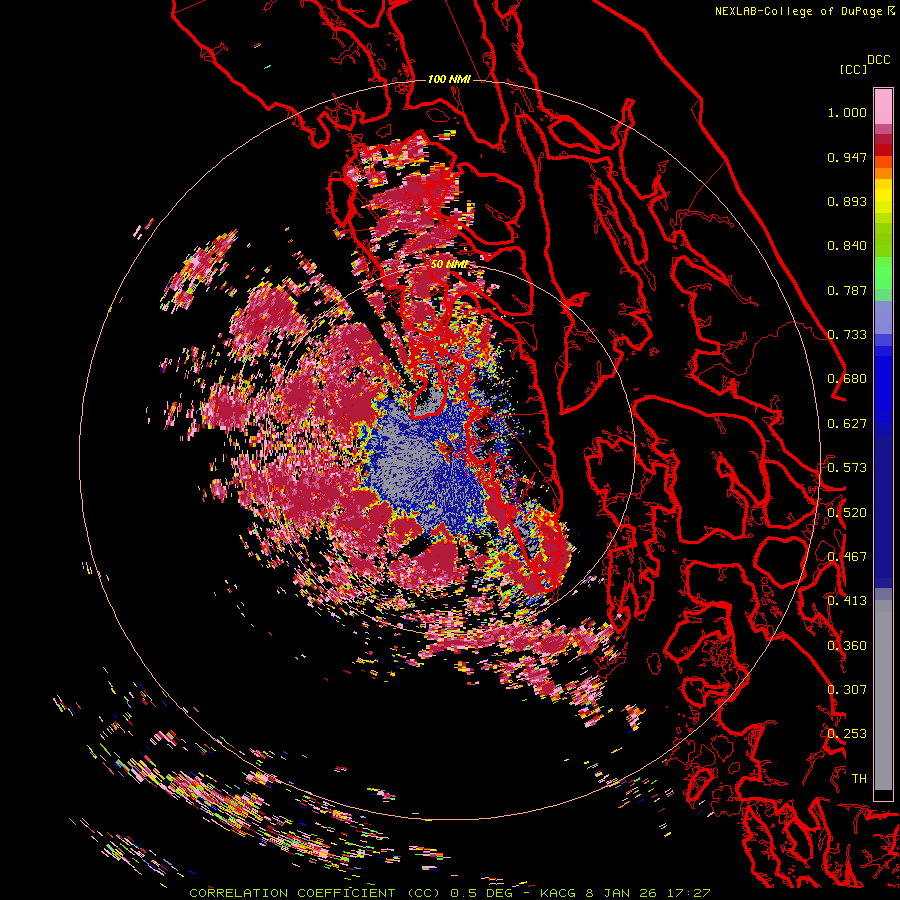Click the pink top segment of the color bar
The width and height of the screenshot is (900, 900).
pos(883,106)
